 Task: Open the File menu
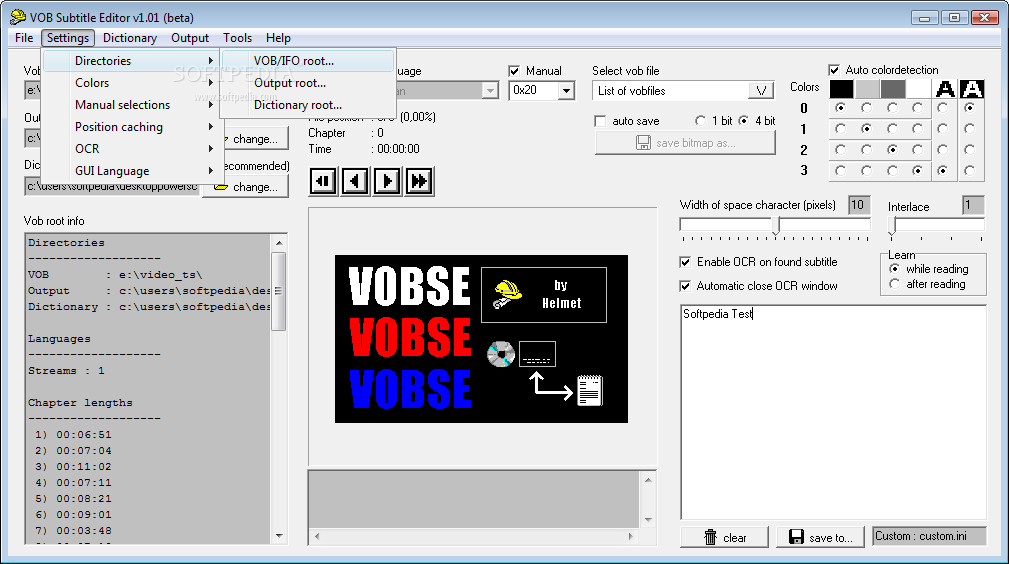[x=24, y=38]
